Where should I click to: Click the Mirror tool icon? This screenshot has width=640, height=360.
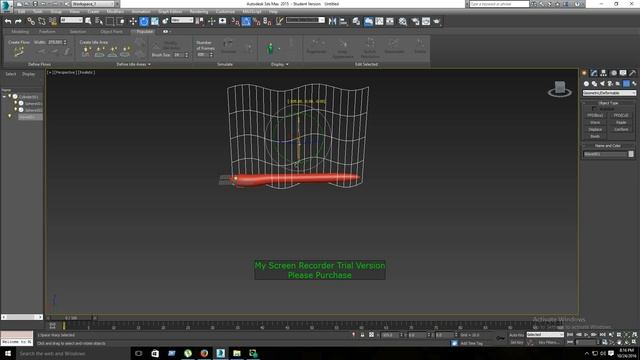333,21
